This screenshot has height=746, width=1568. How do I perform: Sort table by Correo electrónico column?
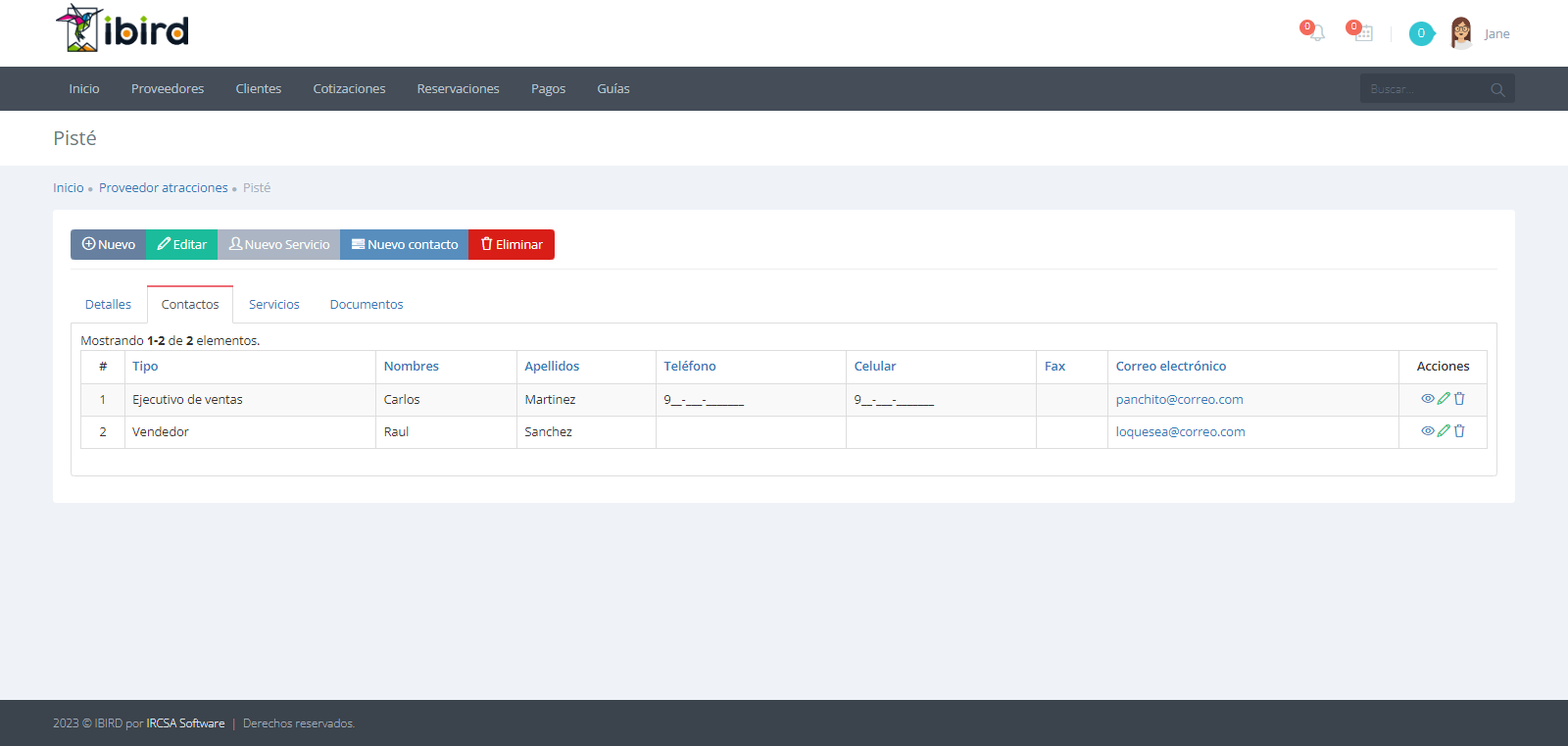(x=1171, y=367)
